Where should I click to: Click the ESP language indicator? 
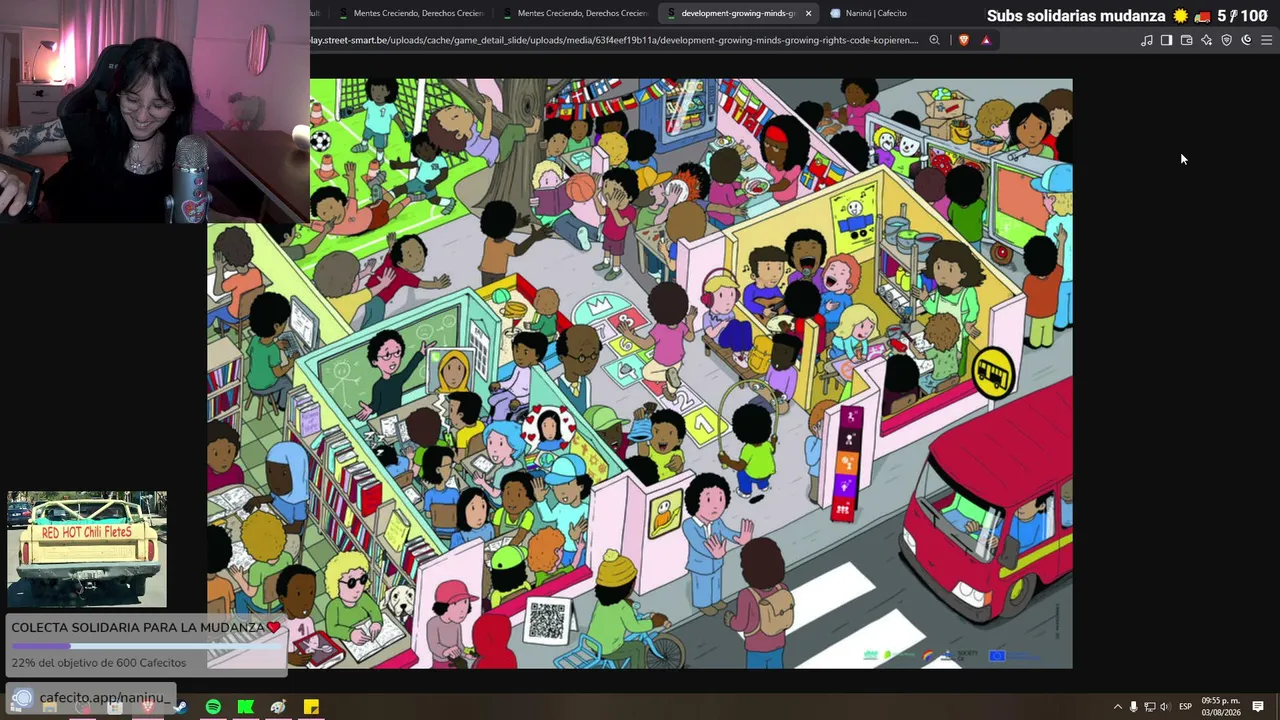click(1185, 707)
